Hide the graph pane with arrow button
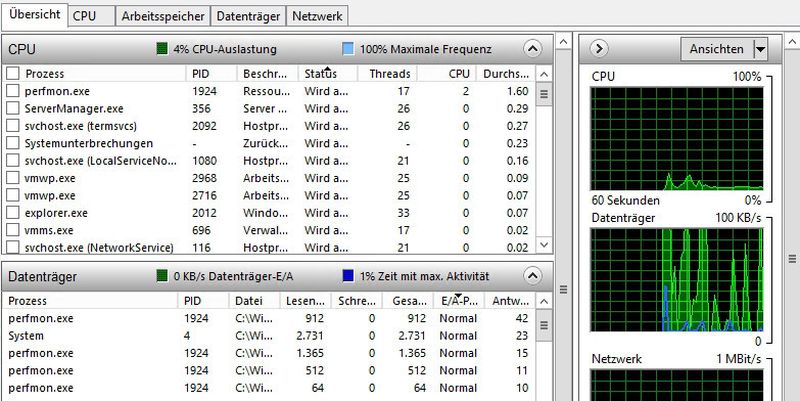The height and width of the screenshot is (401, 800). 599,49
